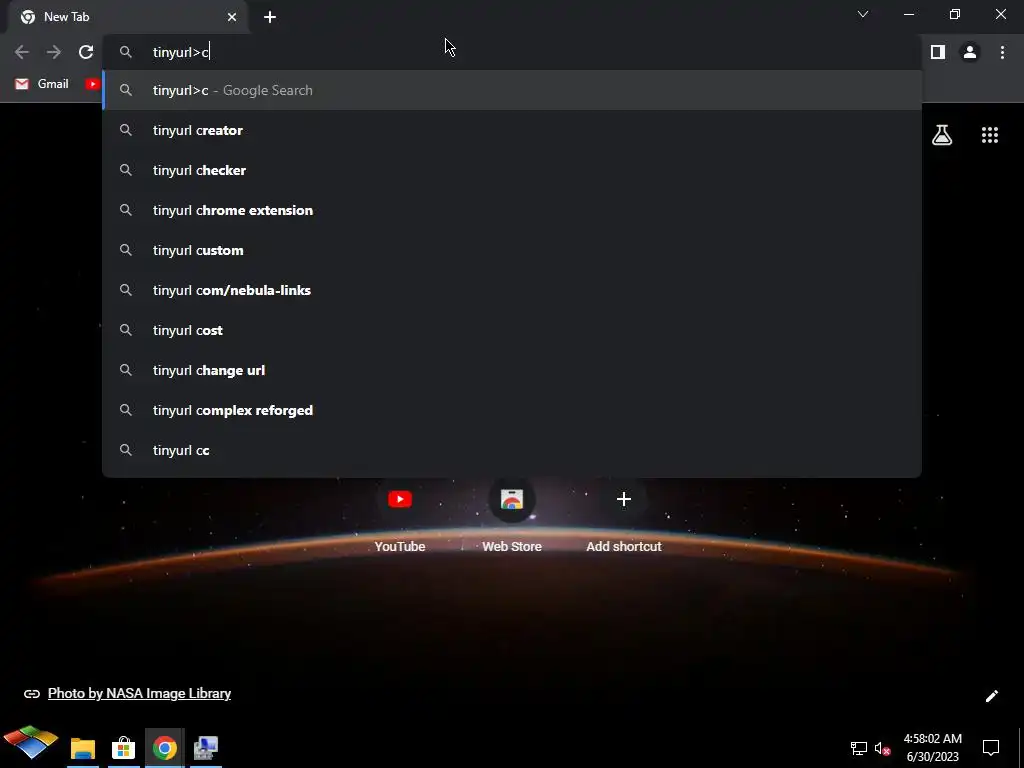Open a new tab with plus button

(x=270, y=17)
